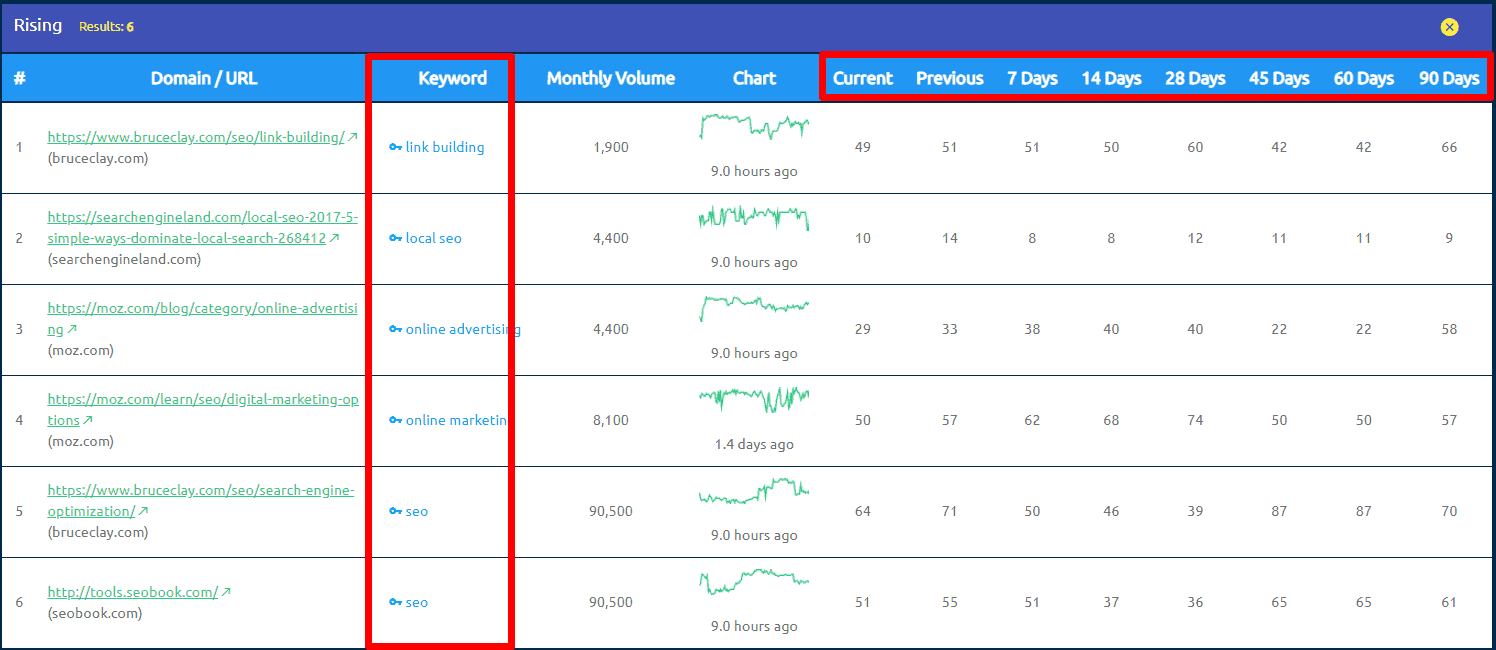Select the seo keyword in bruceclay row
The image size is (1496, 650).
[x=417, y=511]
